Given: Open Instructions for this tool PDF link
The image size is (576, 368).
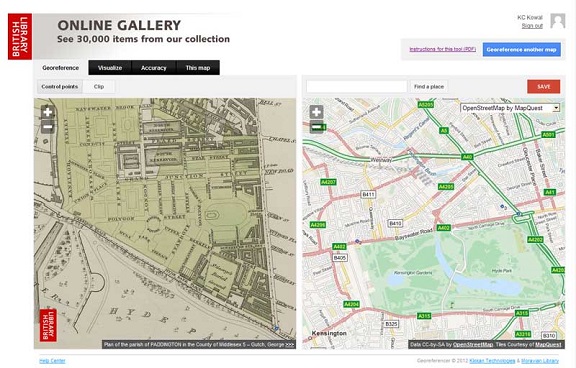Looking at the screenshot, I should pyautogui.click(x=442, y=49).
